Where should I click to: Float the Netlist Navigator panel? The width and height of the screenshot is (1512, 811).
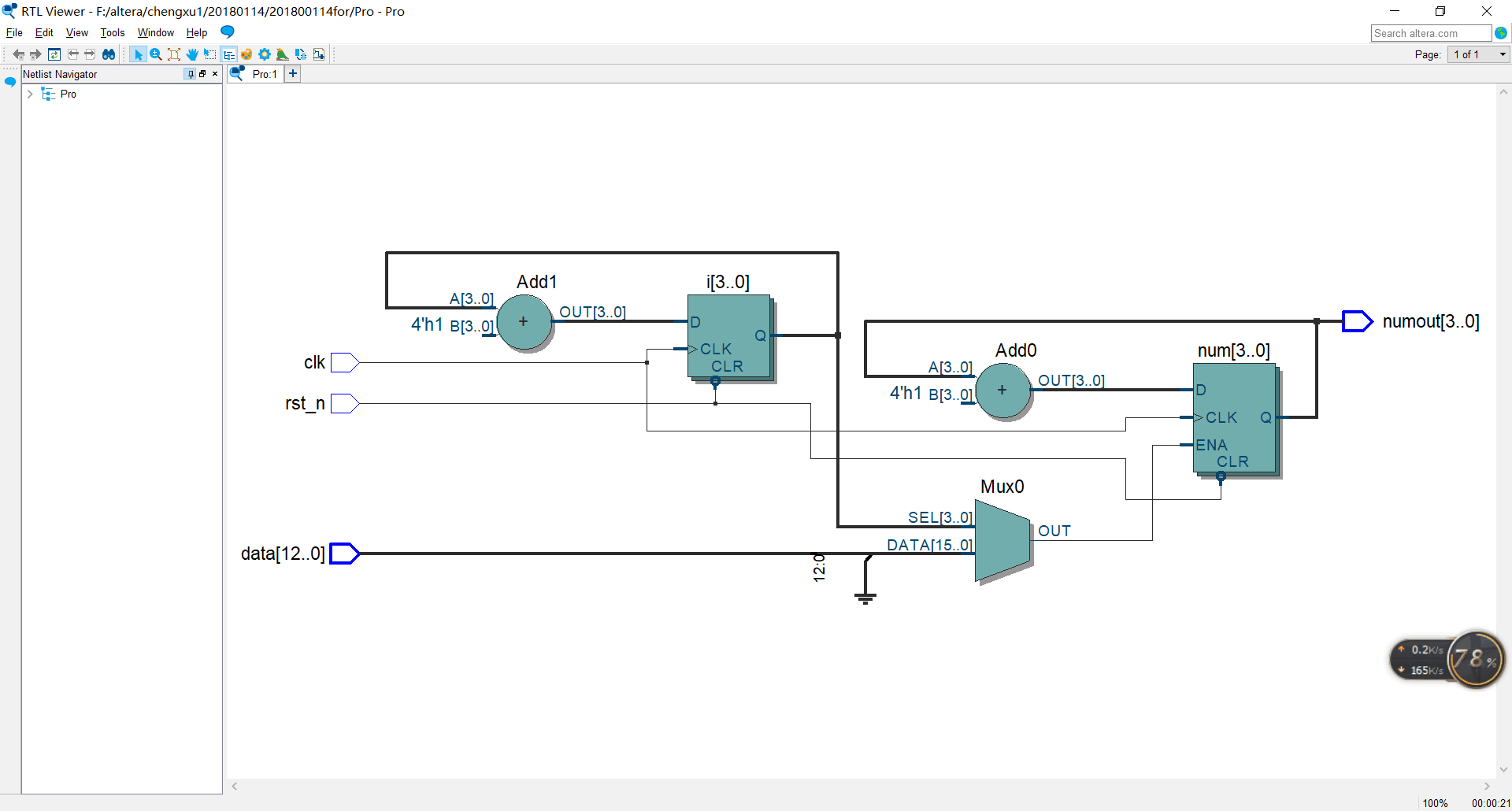tap(202, 74)
